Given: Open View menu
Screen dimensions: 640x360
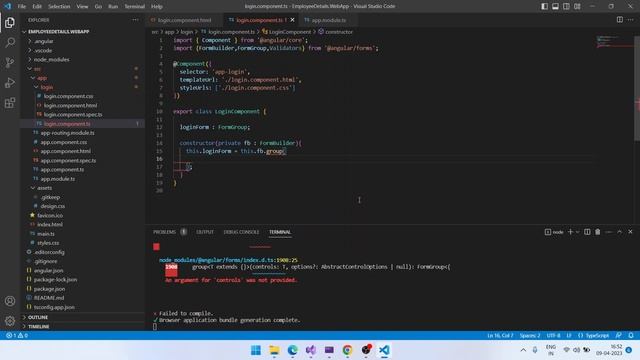Looking at the screenshot, I should (x=82, y=7).
